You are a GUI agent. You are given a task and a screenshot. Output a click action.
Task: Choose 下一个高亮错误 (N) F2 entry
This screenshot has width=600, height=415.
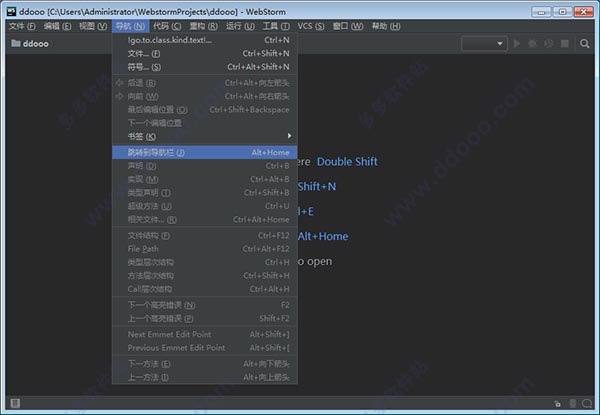coord(205,305)
